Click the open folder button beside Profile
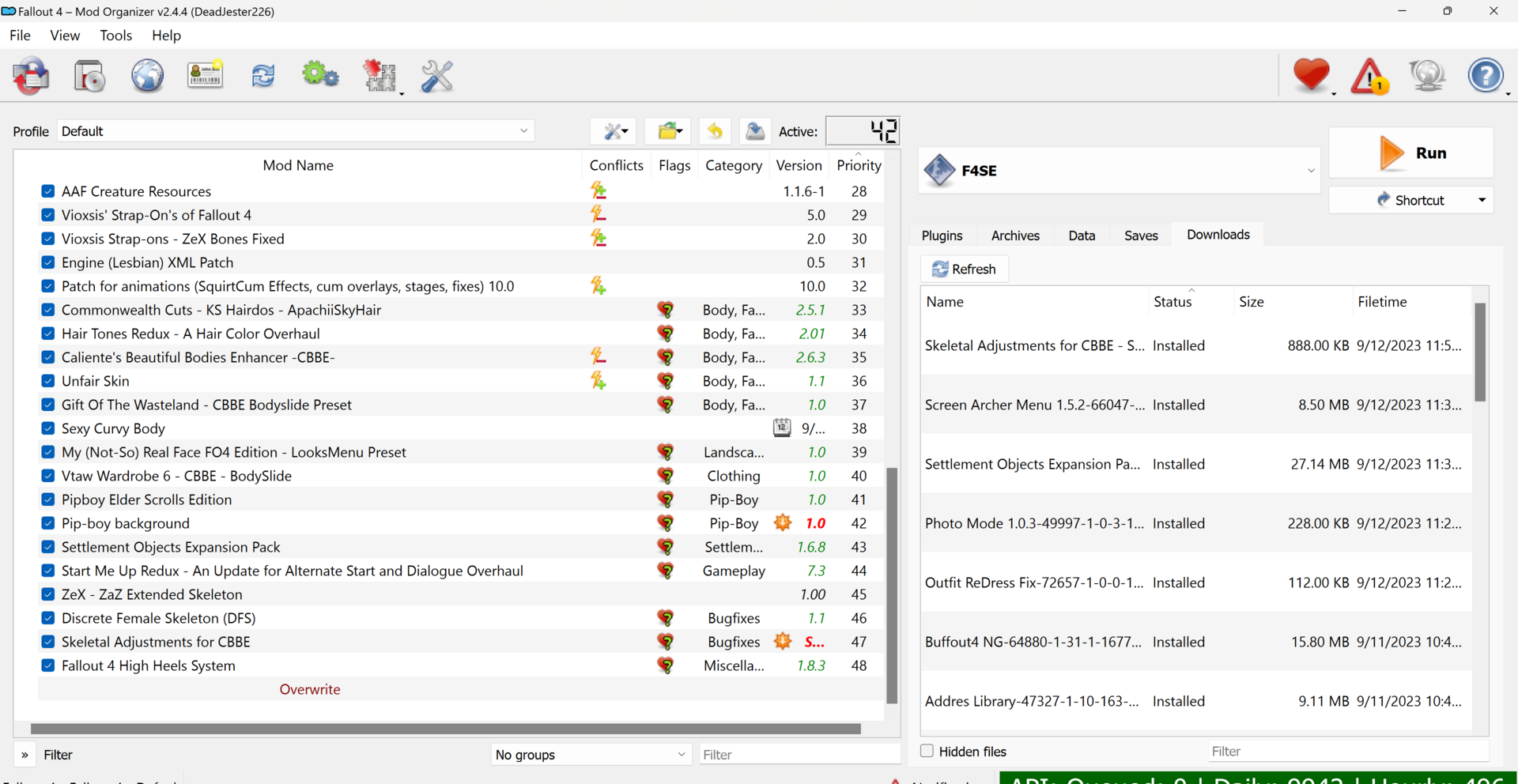This screenshot has height=784, width=1518. (669, 131)
